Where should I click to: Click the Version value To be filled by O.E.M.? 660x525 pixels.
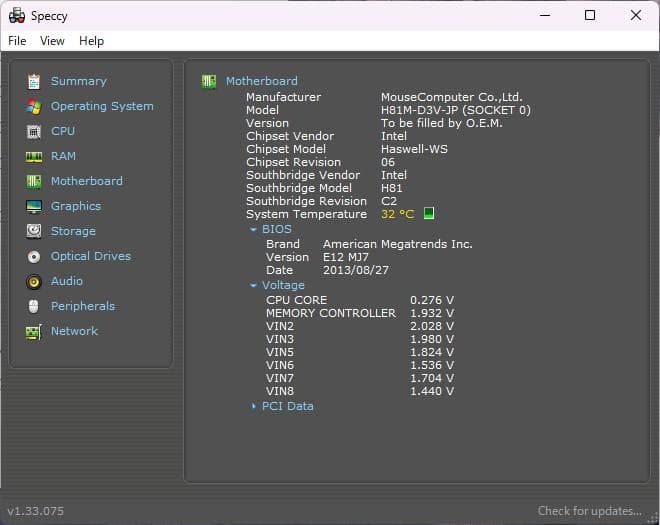pyautogui.click(x=442, y=123)
